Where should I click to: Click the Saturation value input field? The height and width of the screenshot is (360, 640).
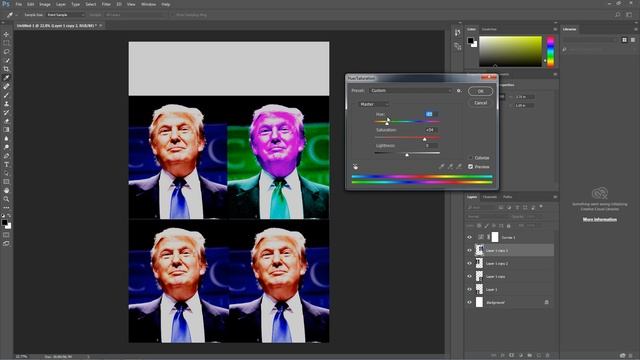[x=431, y=130]
